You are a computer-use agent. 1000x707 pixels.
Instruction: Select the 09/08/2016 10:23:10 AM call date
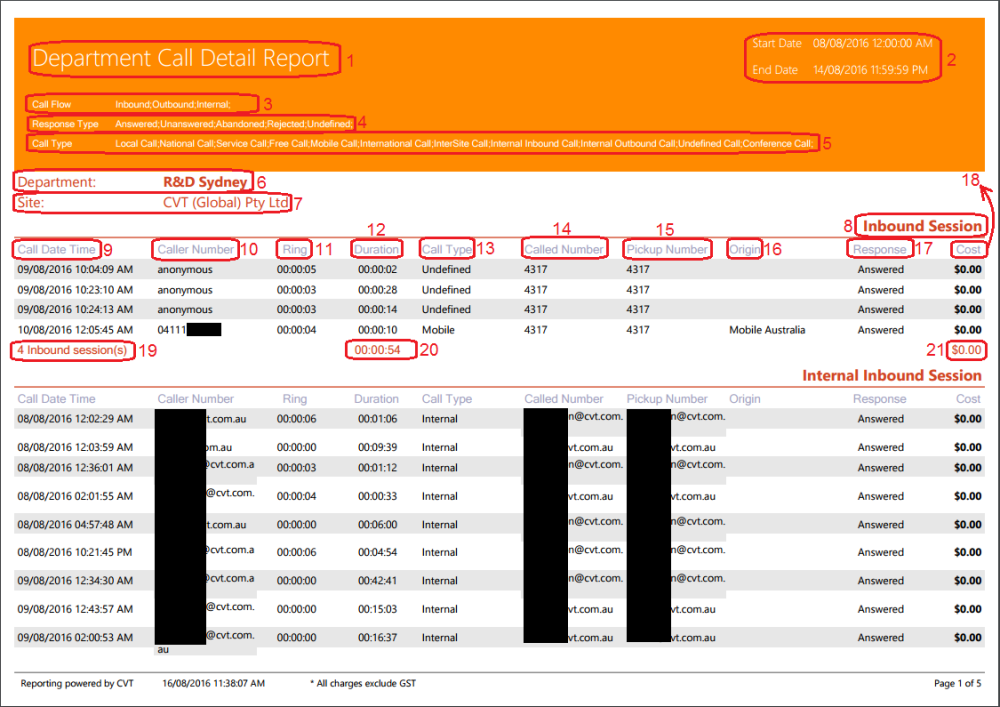click(x=75, y=290)
